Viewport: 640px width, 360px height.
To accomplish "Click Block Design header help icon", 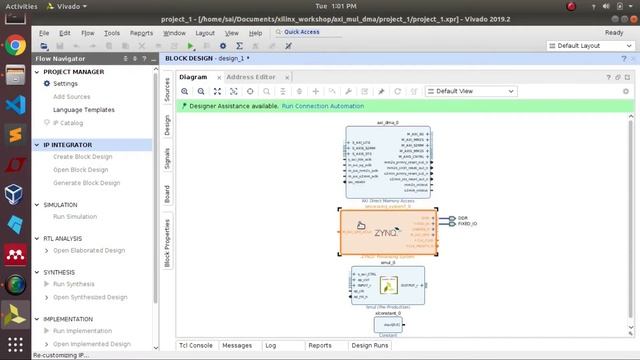I will click(624, 59).
